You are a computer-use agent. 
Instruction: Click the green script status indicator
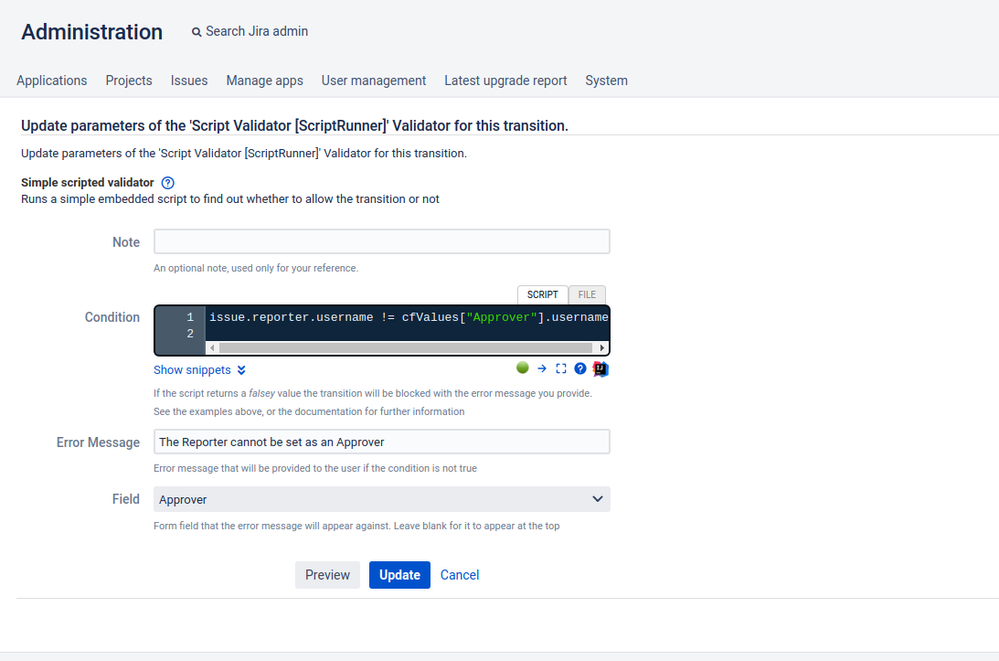(522, 368)
